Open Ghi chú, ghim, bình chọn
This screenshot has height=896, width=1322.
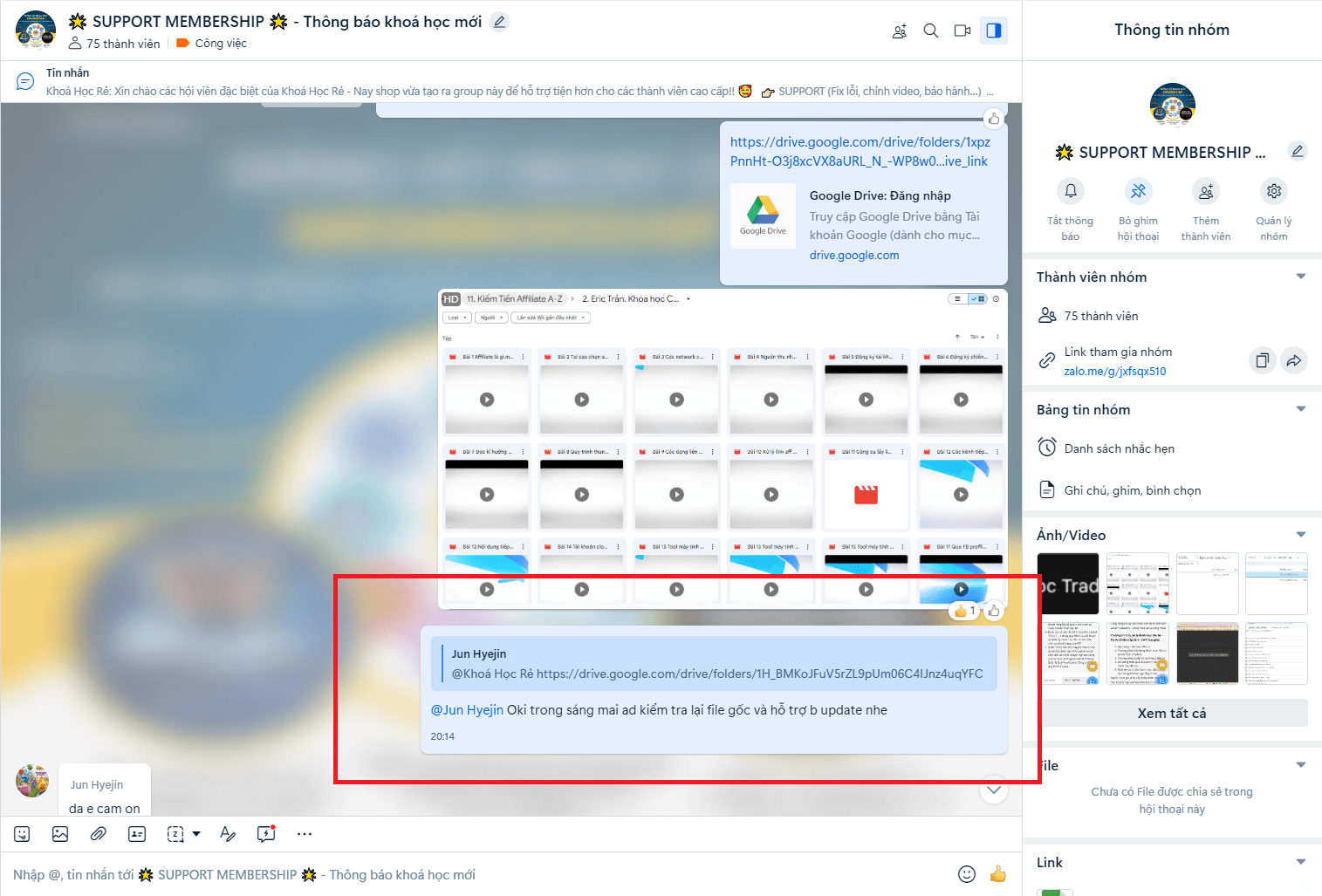click(1132, 490)
